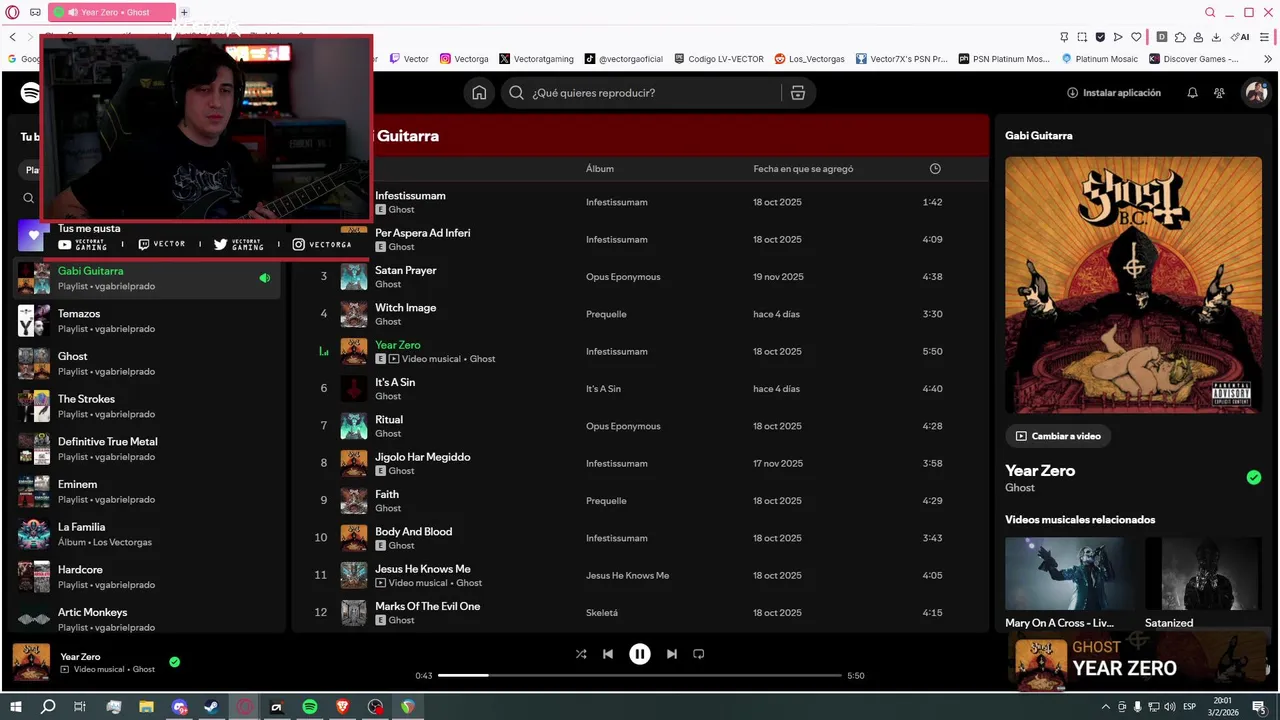1280x720 pixels.
Task: Open @vectorgaoficial bookmark
Action: click(624, 59)
